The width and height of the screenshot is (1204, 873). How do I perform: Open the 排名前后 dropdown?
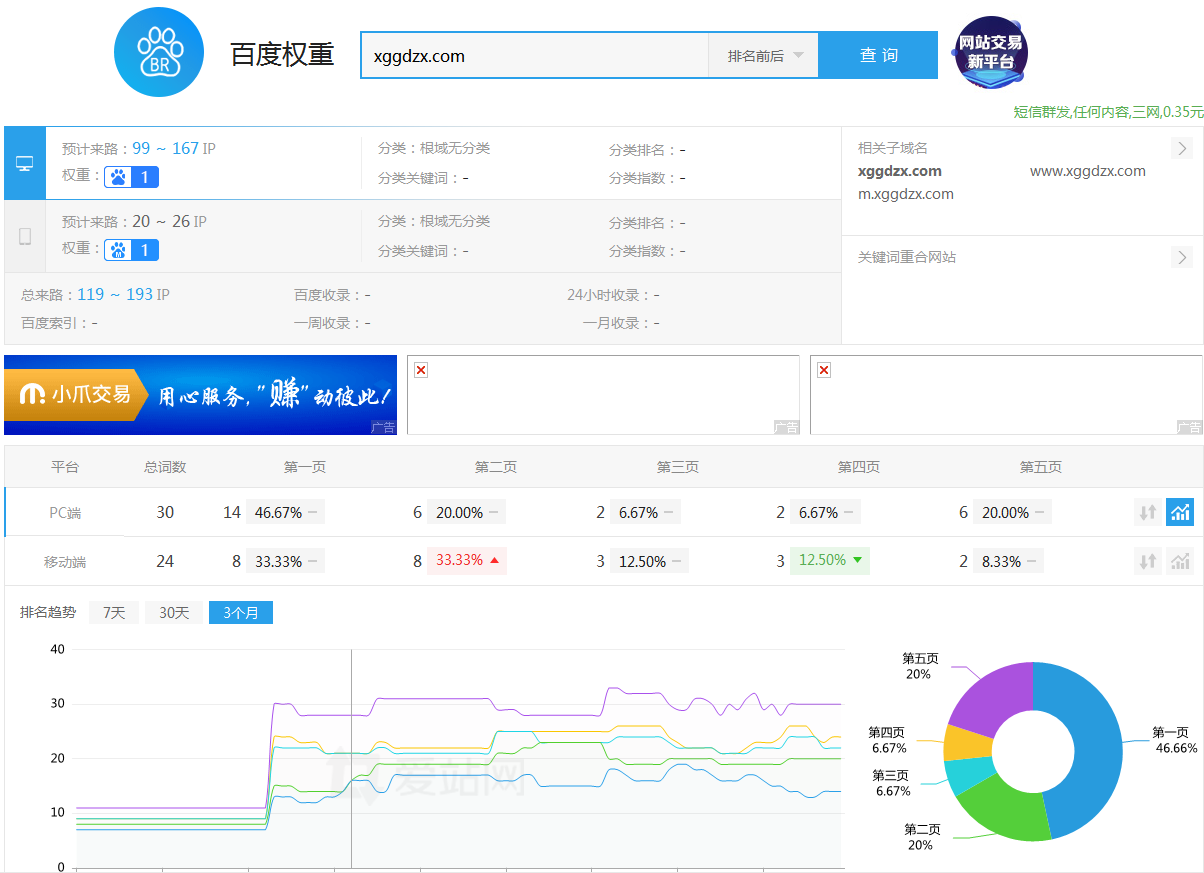point(764,56)
